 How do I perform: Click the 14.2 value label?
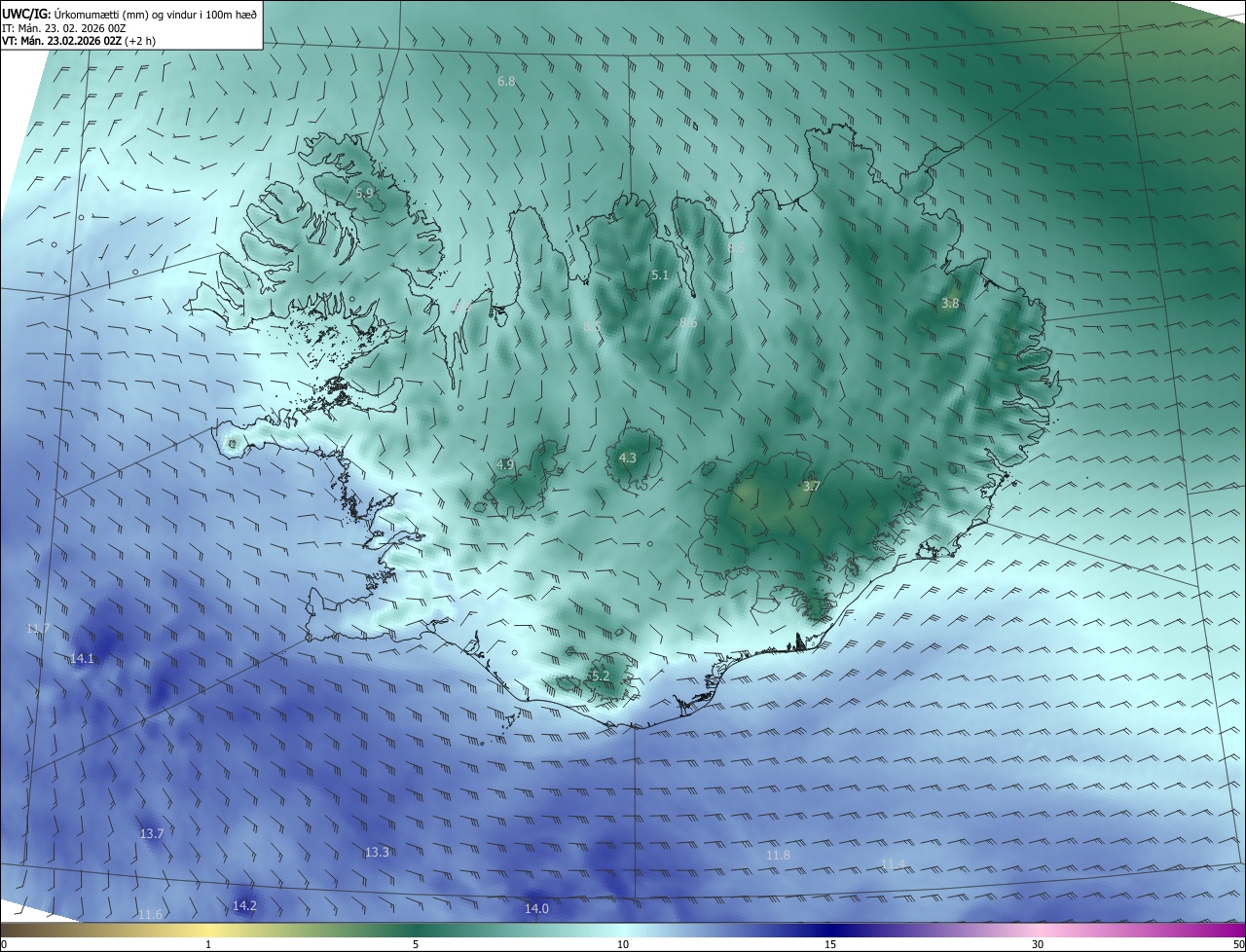tap(244, 906)
